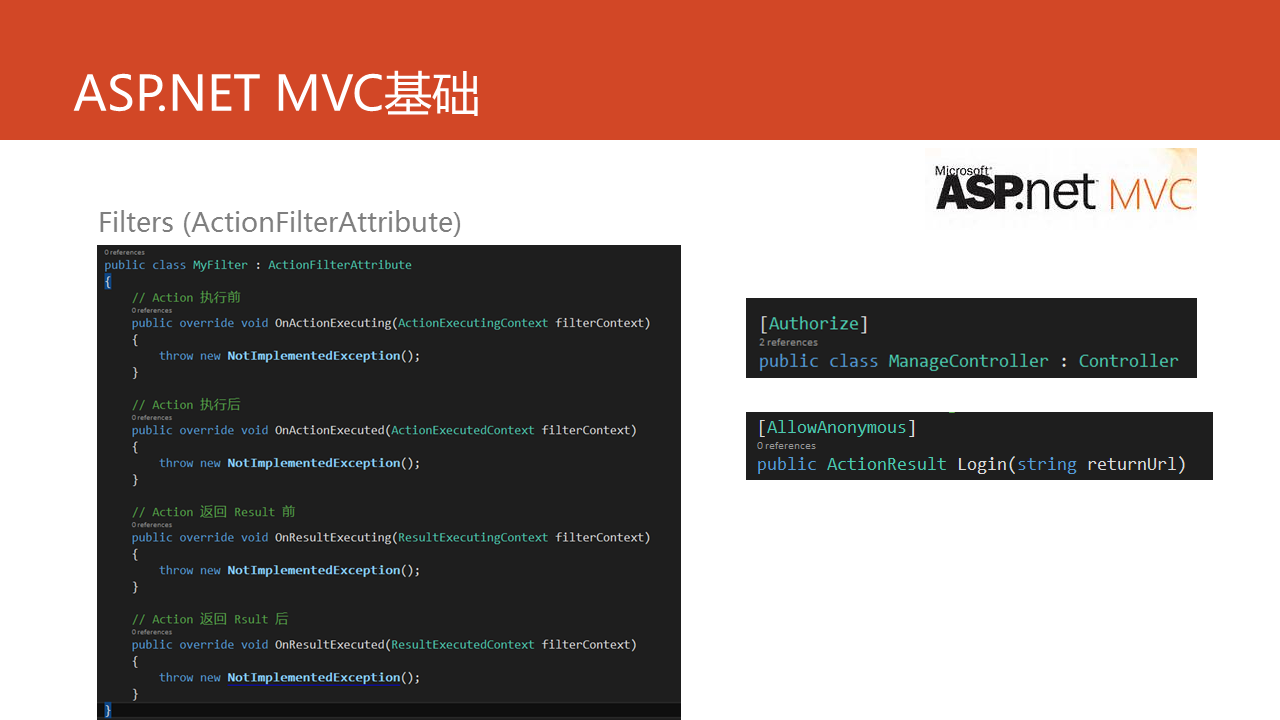
Task: Click the Login(string returnUrl) method line
Action: pos(971,464)
